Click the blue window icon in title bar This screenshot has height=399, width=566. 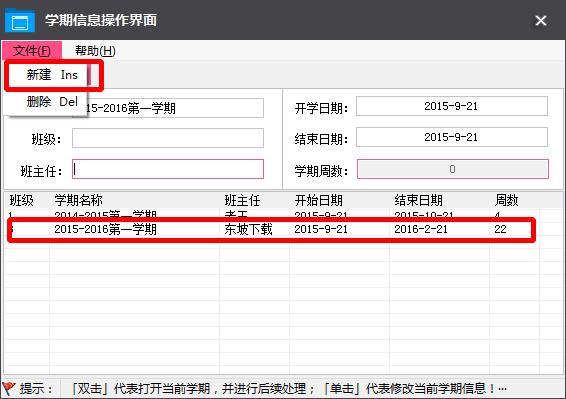point(20,20)
